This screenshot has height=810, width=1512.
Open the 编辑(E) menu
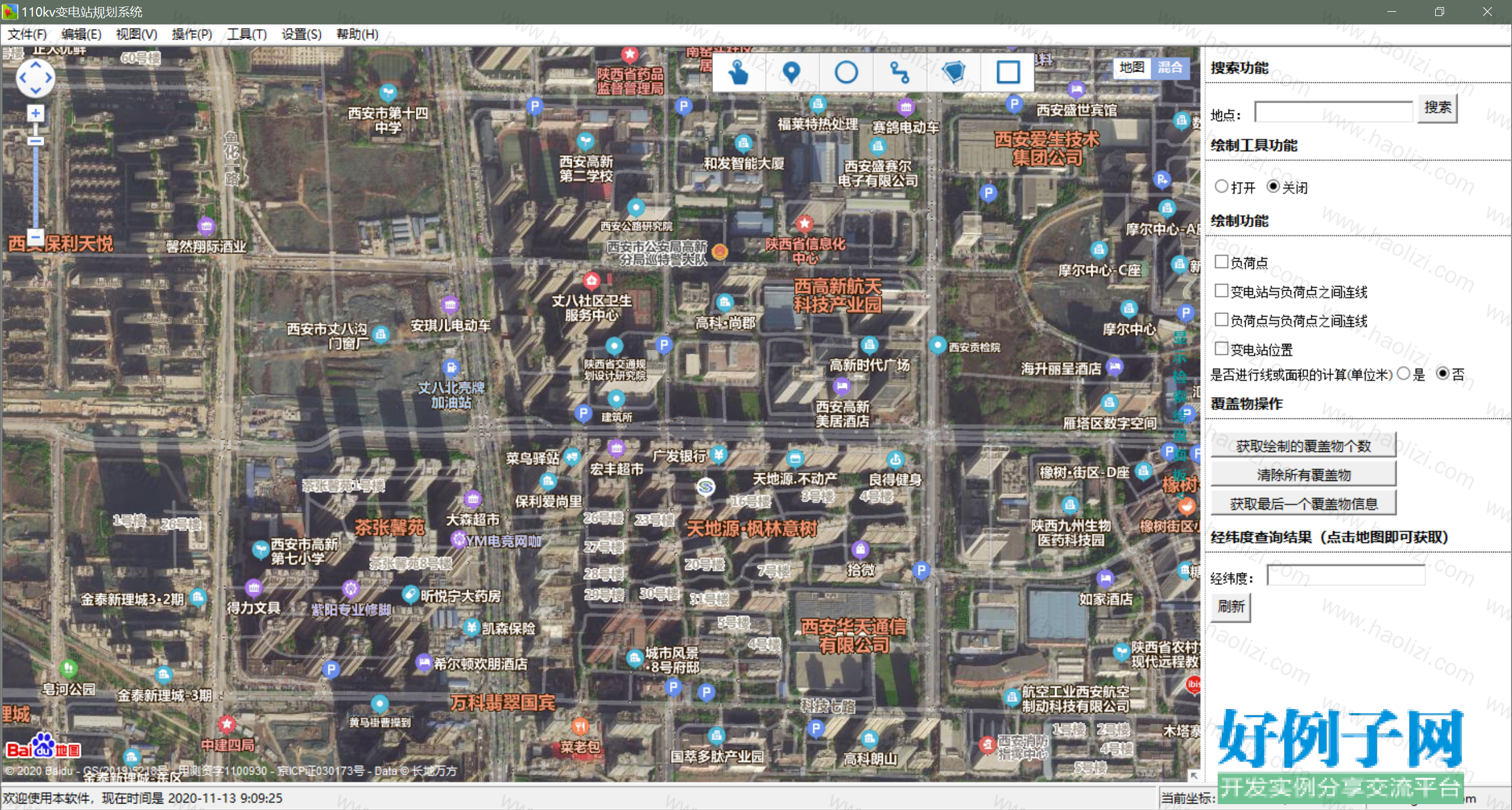(x=82, y=34)
